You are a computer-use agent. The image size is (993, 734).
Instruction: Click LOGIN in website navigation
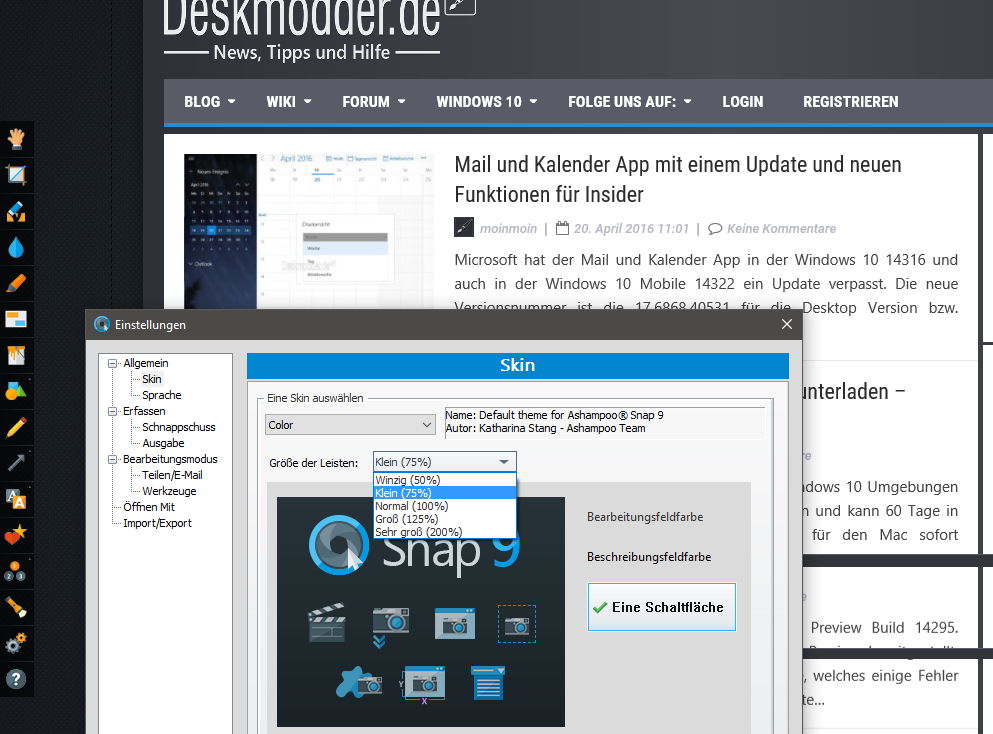tap(743, 101)
